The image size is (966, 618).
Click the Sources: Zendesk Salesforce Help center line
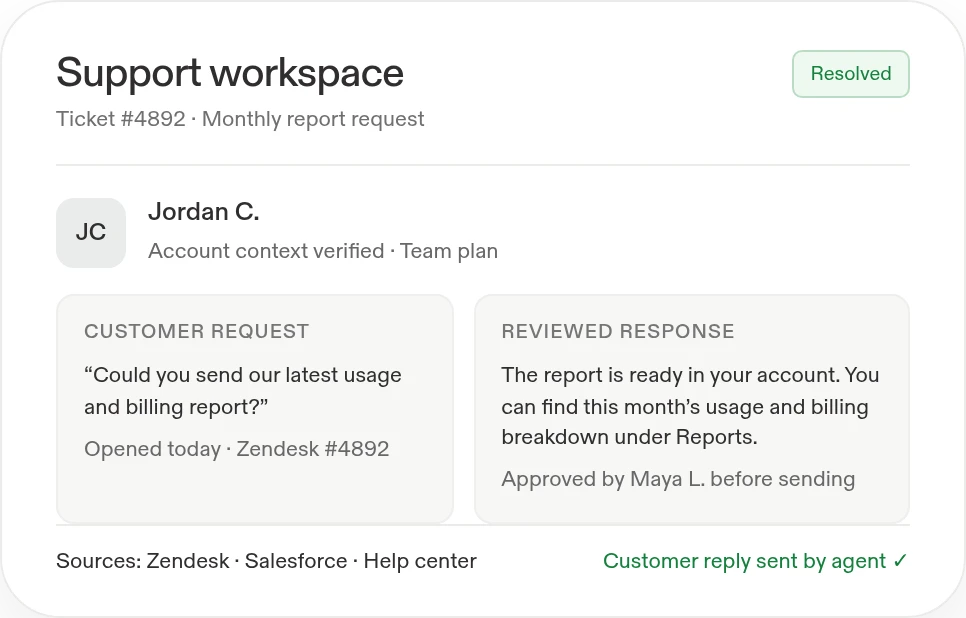click(266, 561)
